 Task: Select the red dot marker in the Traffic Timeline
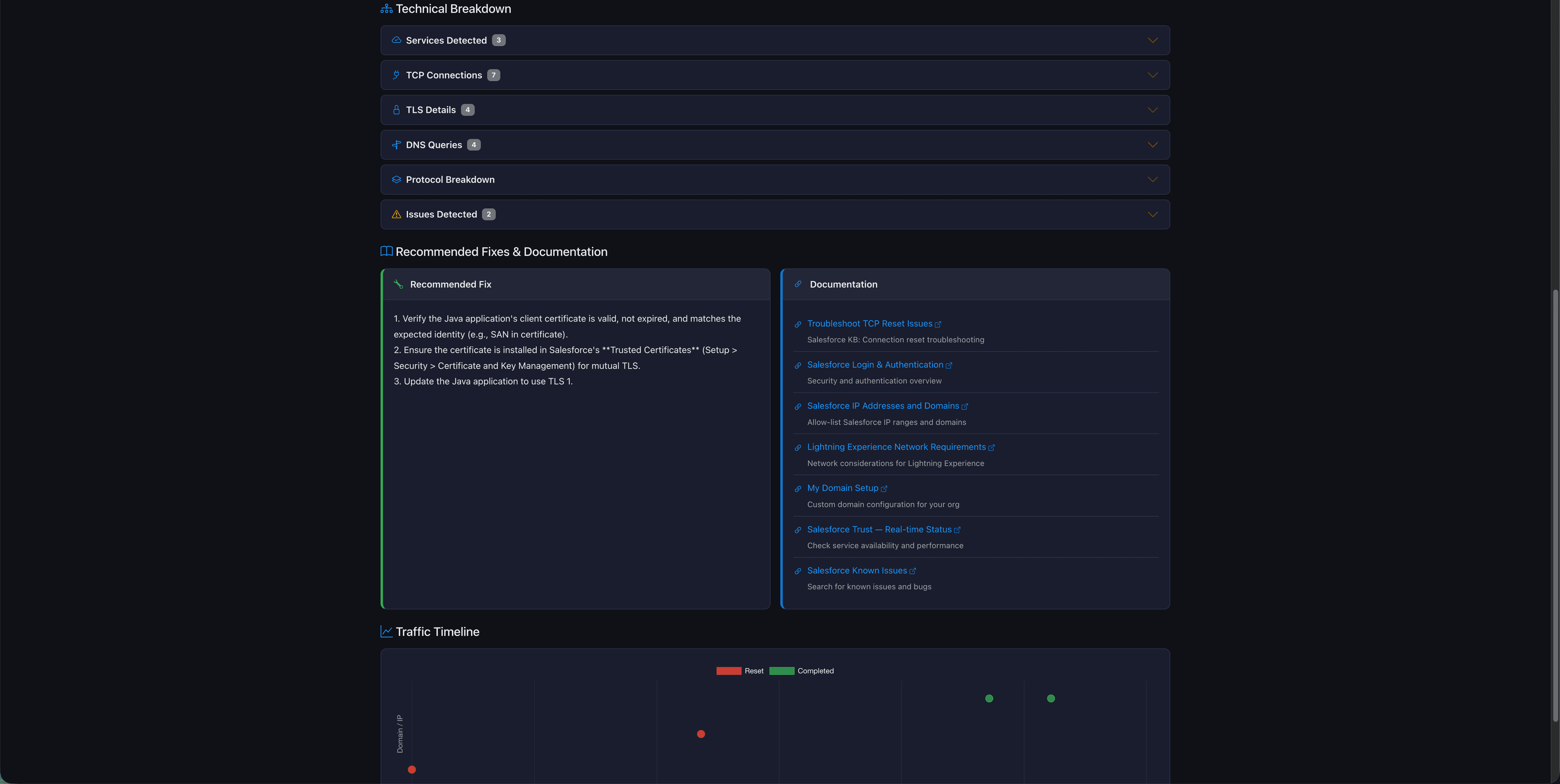[x=701, y=734]
